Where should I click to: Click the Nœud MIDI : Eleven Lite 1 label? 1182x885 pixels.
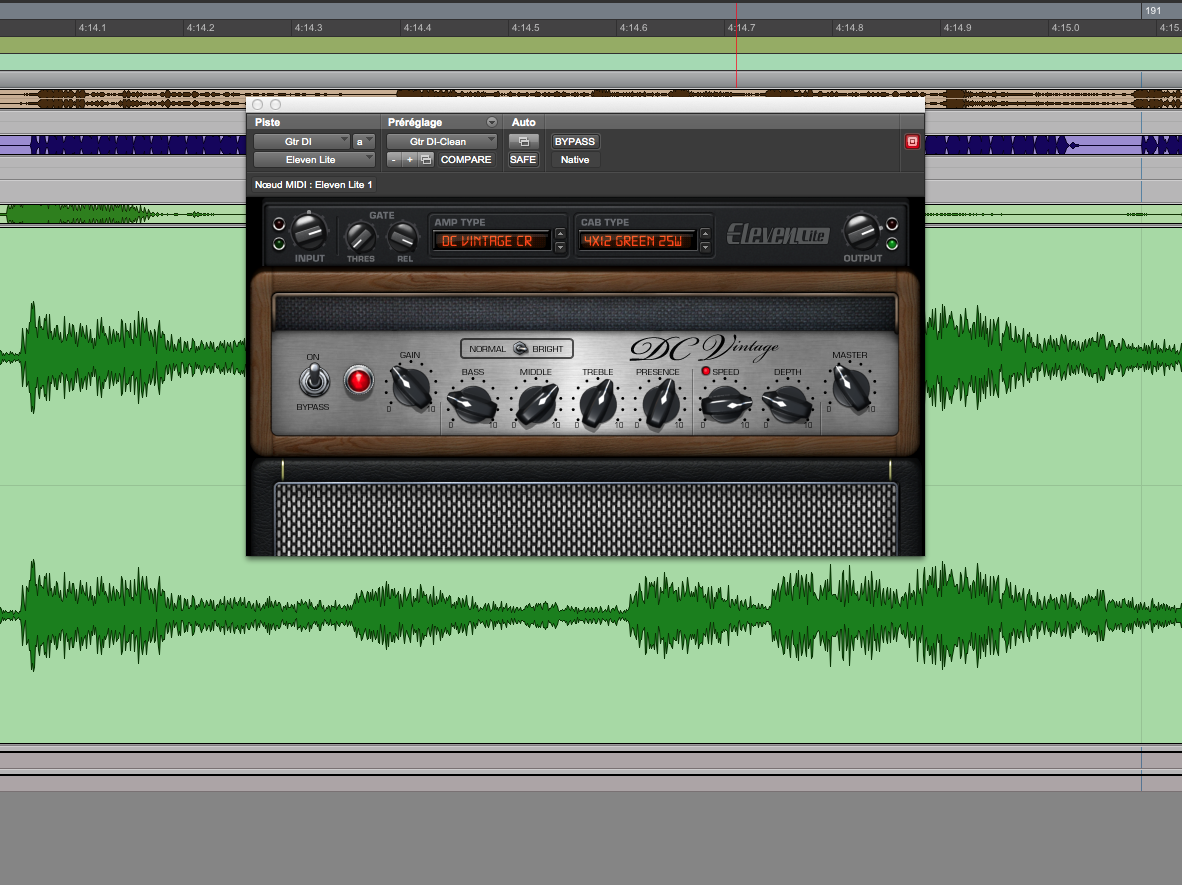pos(314,185)
